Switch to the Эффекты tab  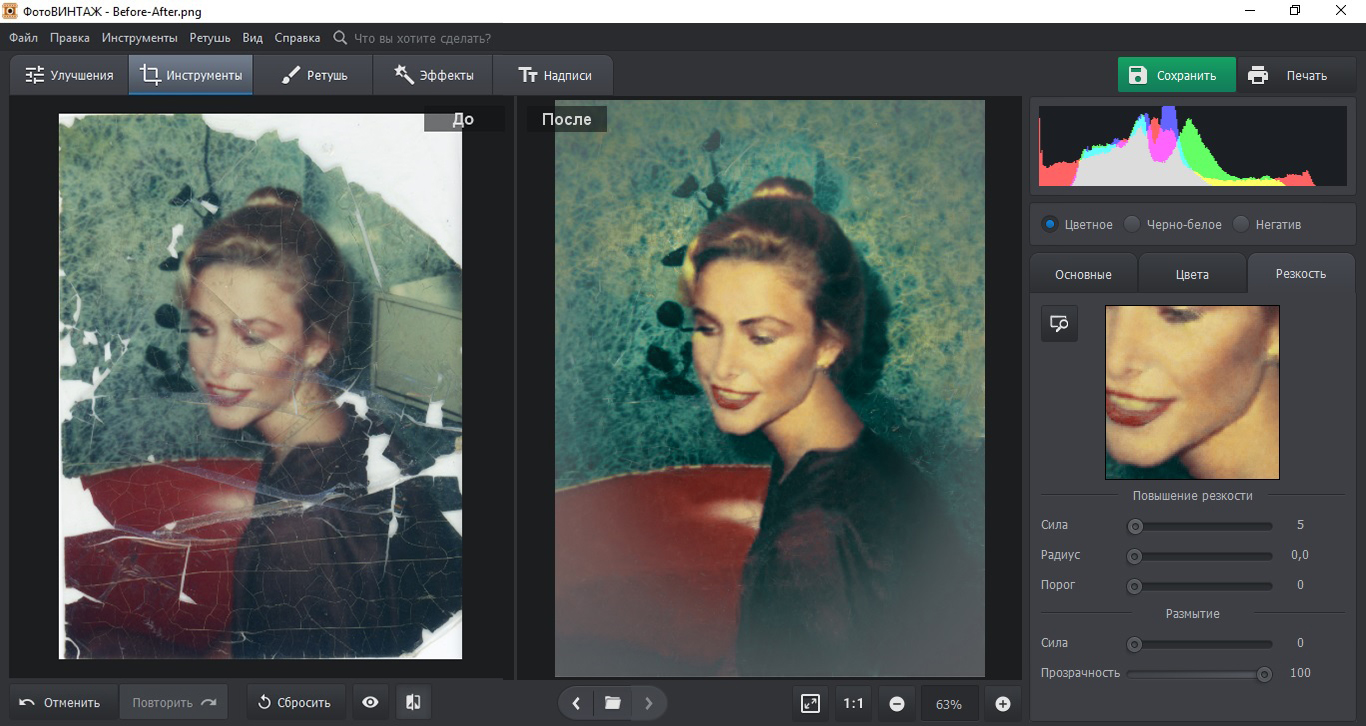pyautogui.click(x=433, y=75)
